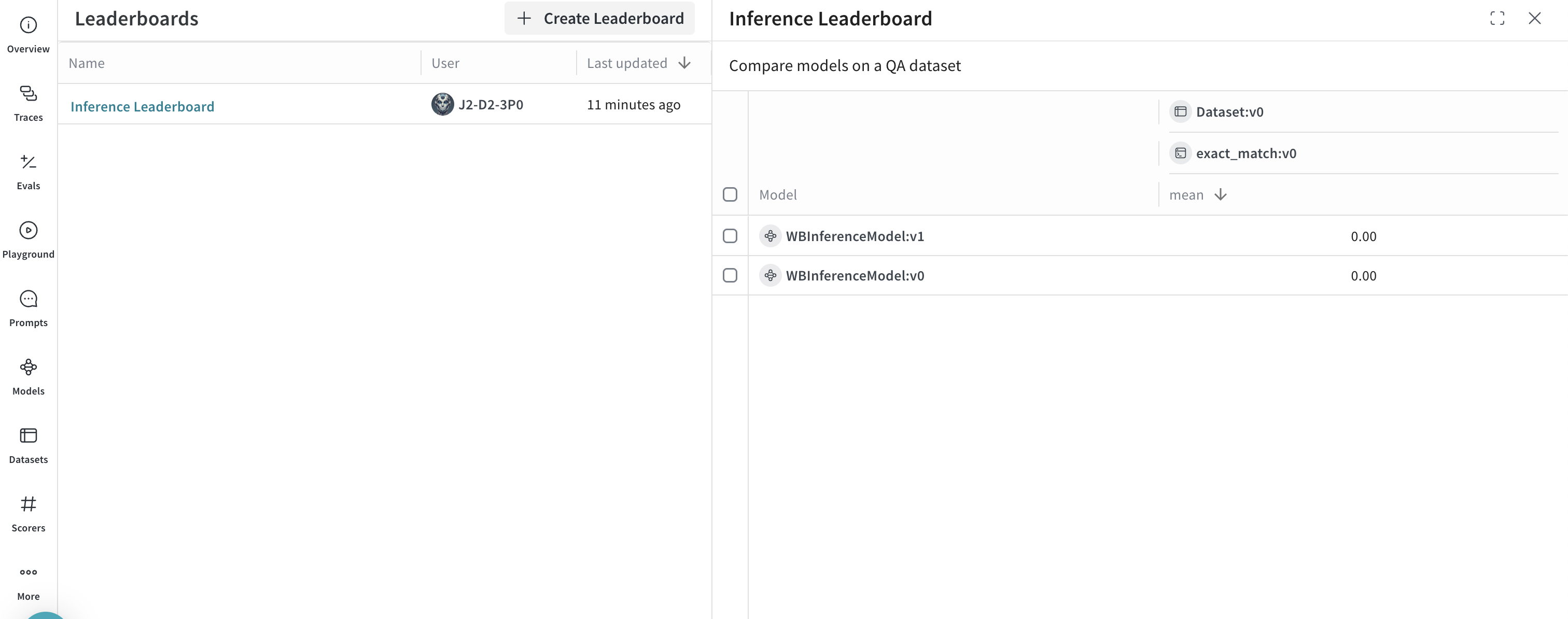Check the WBInferenceModel:v1 row checkbox
The image size is (1568, 619).
[730, 236]
